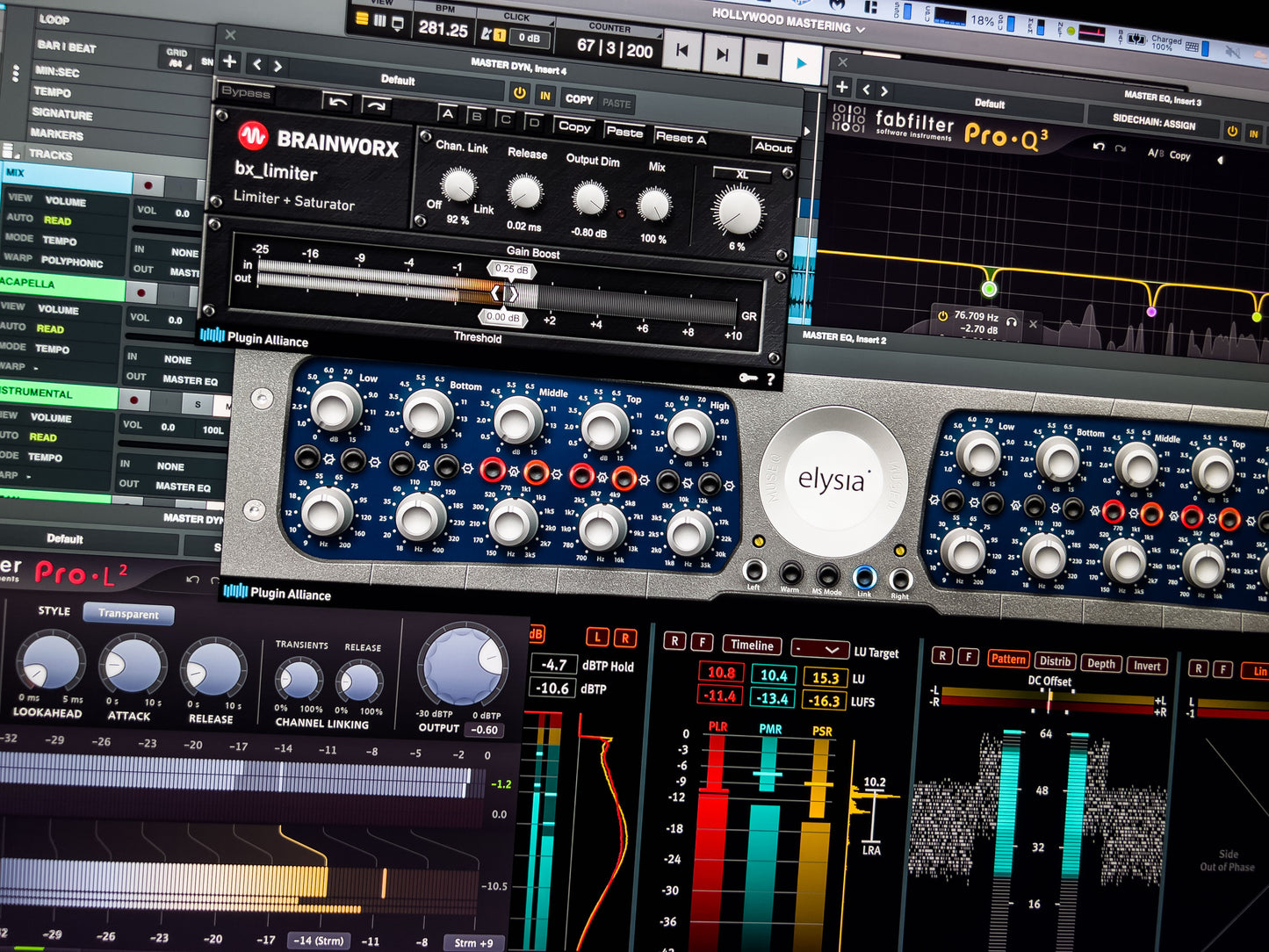1269x952 pixels.
Task: Click the Reset A button
Action: pos(681,137)
